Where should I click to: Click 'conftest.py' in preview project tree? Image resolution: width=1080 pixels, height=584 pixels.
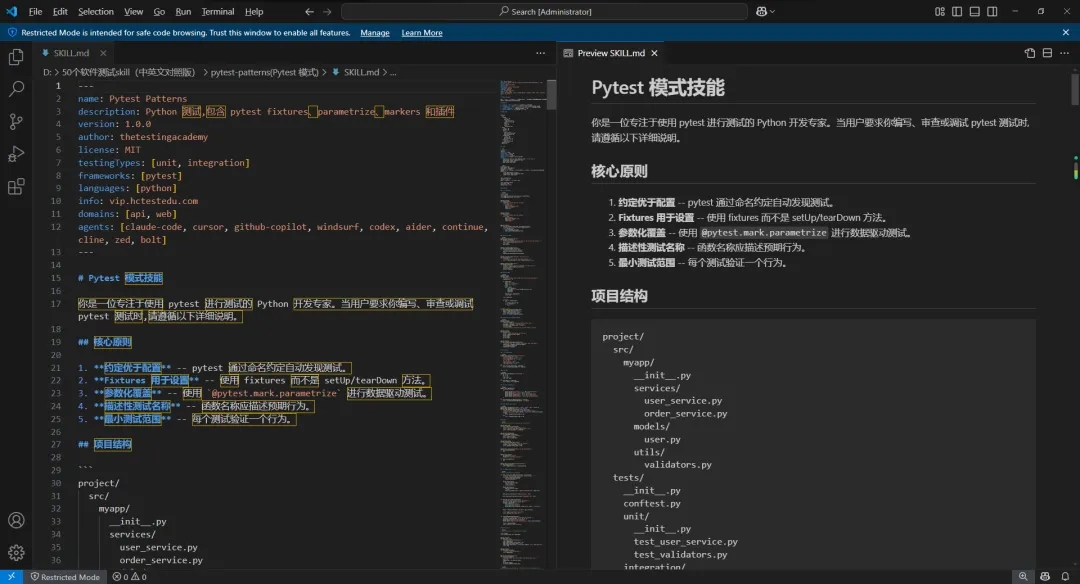(x=652, y=503)
